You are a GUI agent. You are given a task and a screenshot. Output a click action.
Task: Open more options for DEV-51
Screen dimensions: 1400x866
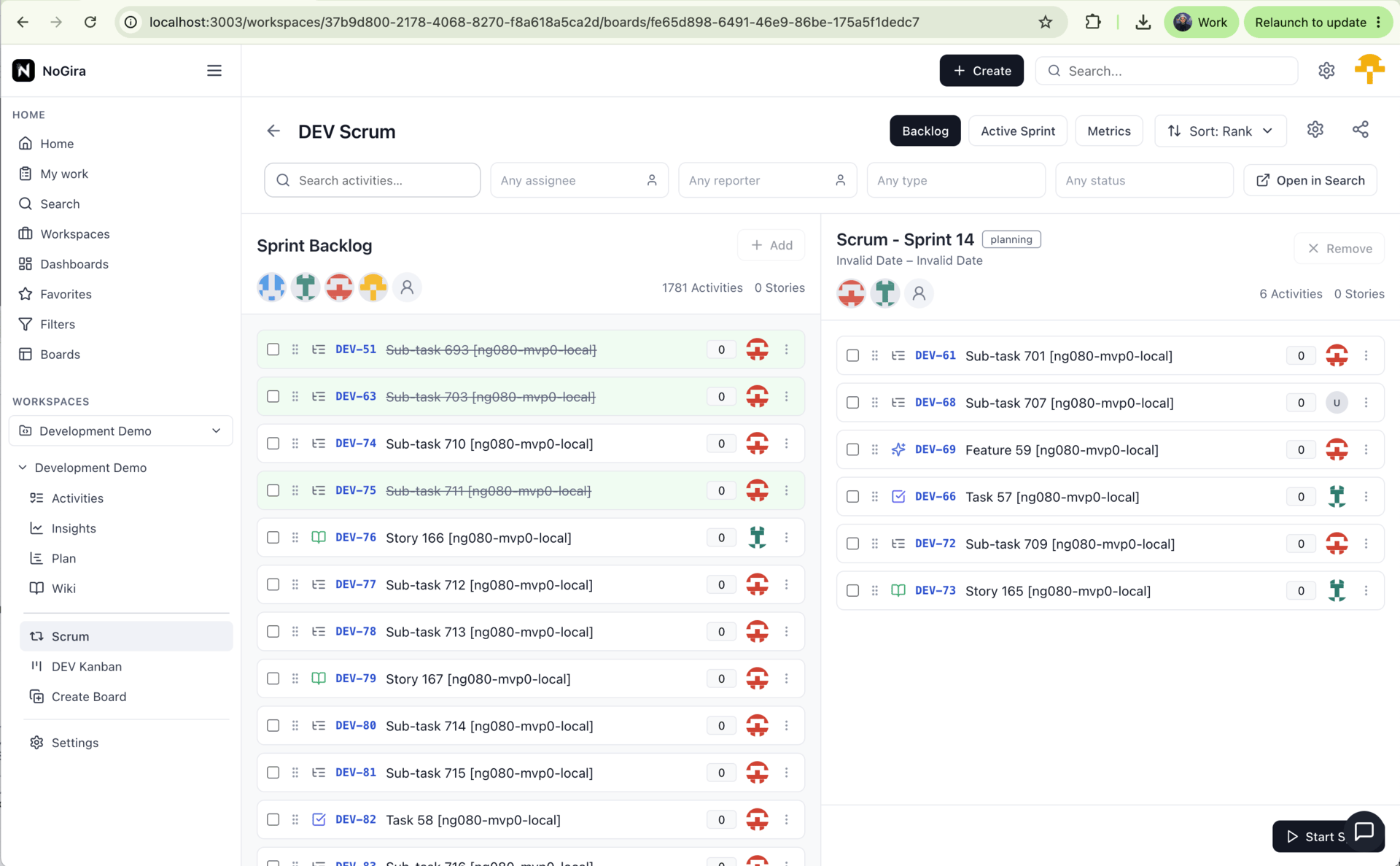(786, 349)
